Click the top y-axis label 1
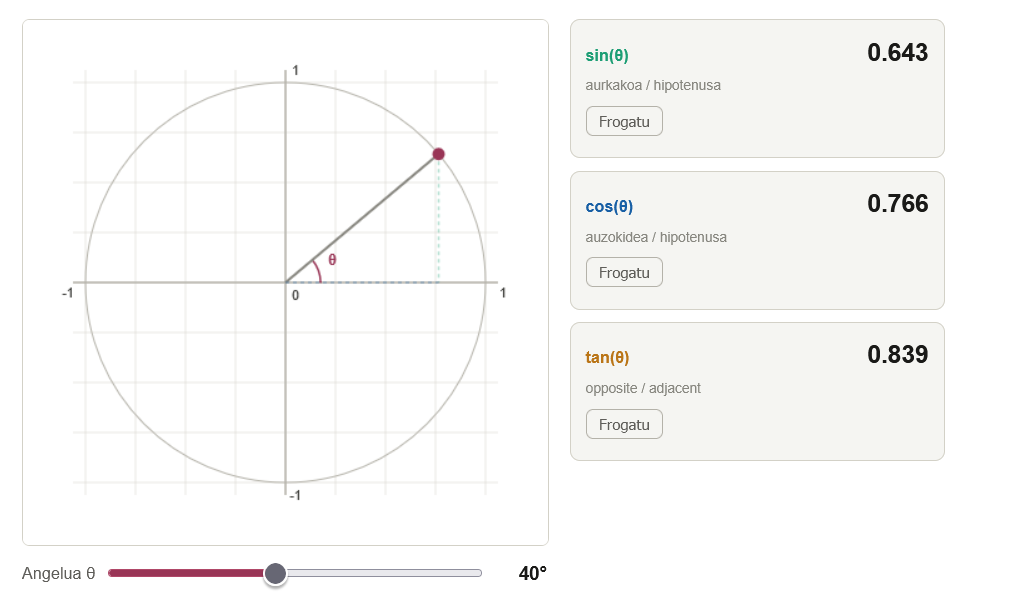Viewport: 1011px width, 596px height. 295,70
